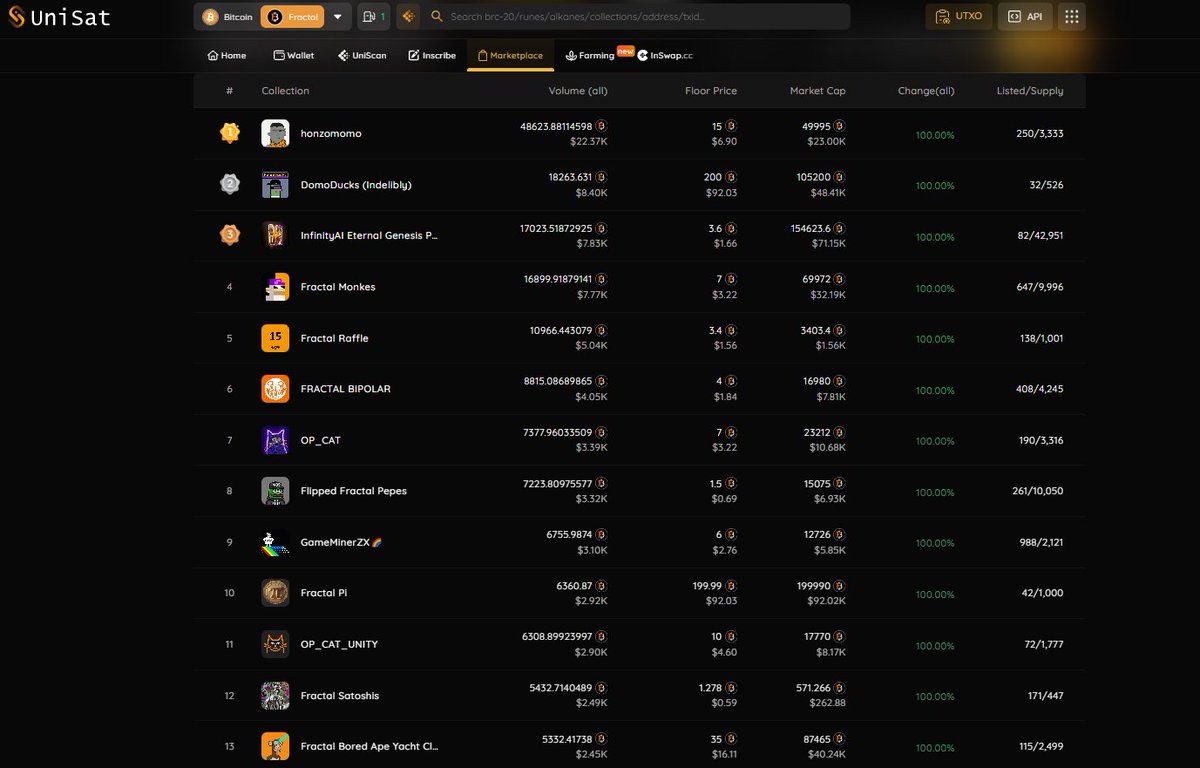Open the API button
The width and height of the screenshot is (1200, 768).
click(x=1025, y=17)
